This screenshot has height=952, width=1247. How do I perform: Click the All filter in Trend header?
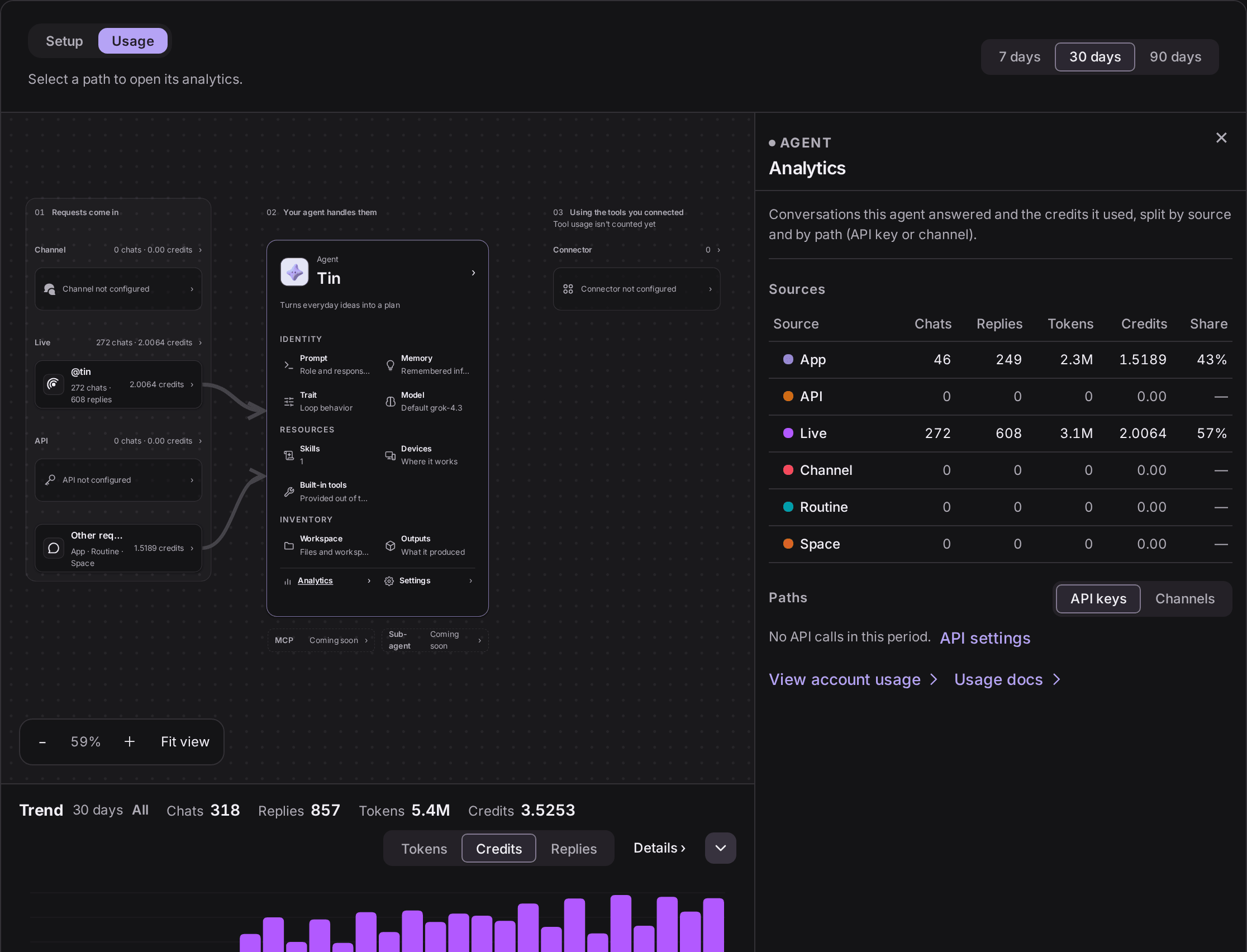(140, 810)
